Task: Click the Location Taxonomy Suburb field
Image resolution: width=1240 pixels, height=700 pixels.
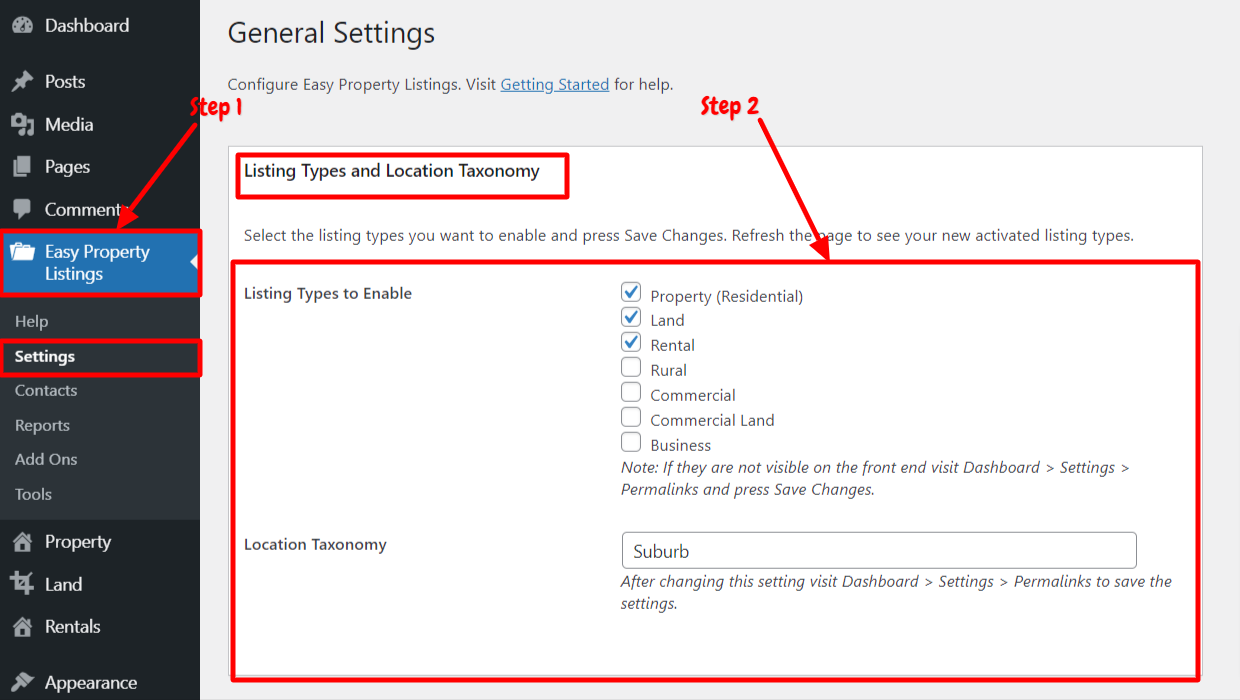Action: pos(879,551)
